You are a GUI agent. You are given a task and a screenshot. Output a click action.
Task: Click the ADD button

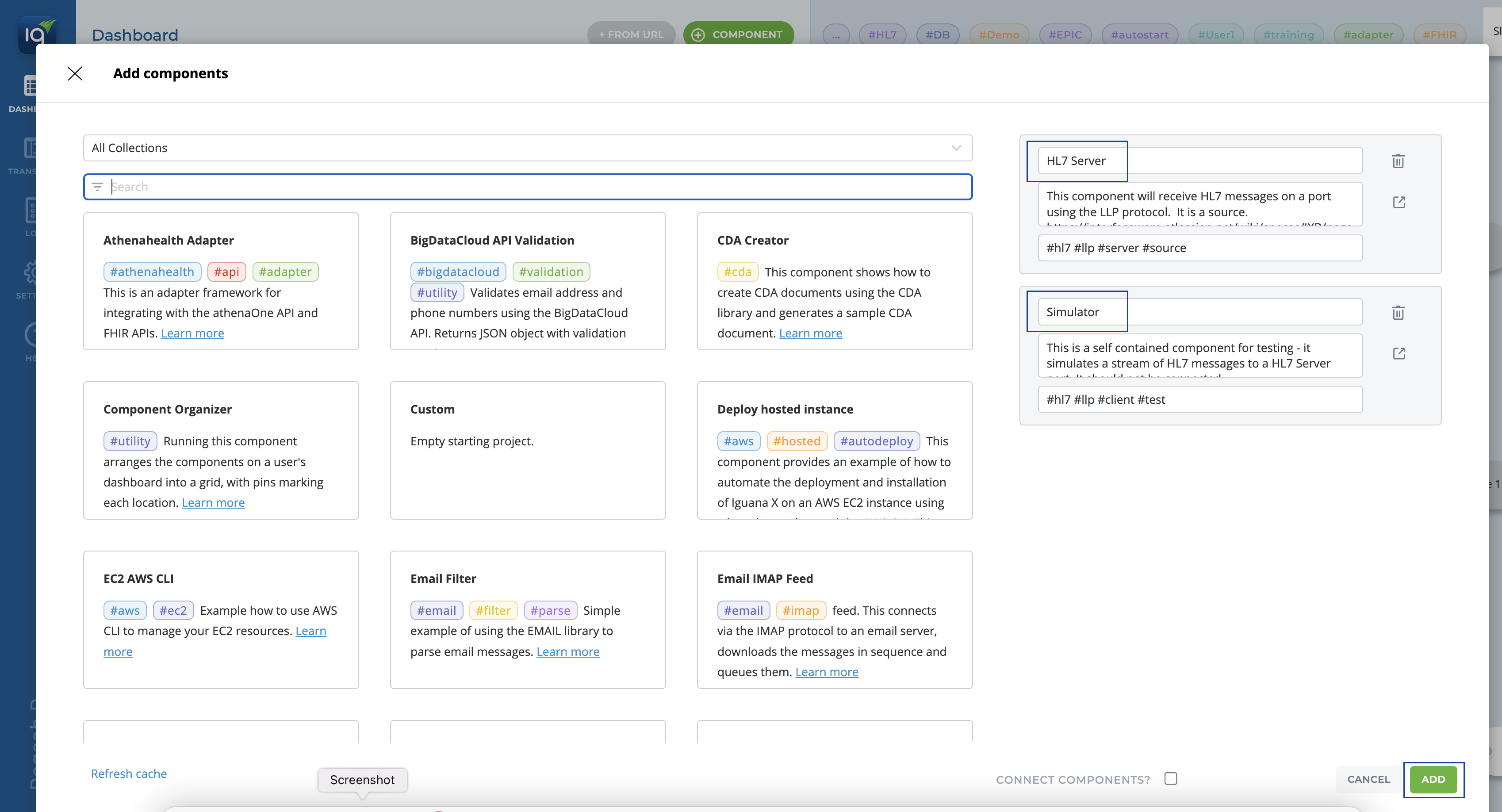1433,779
